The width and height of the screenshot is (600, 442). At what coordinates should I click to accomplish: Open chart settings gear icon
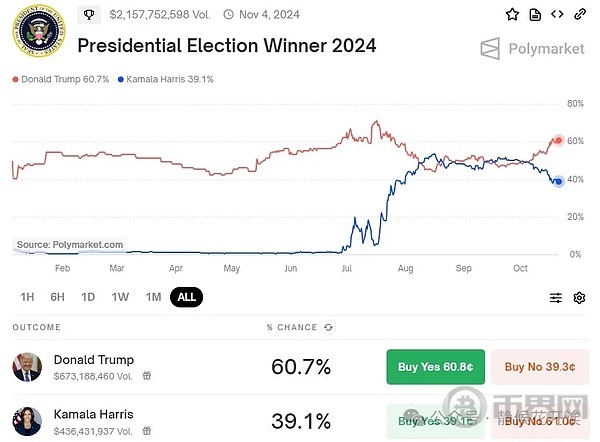coord(579,297)
